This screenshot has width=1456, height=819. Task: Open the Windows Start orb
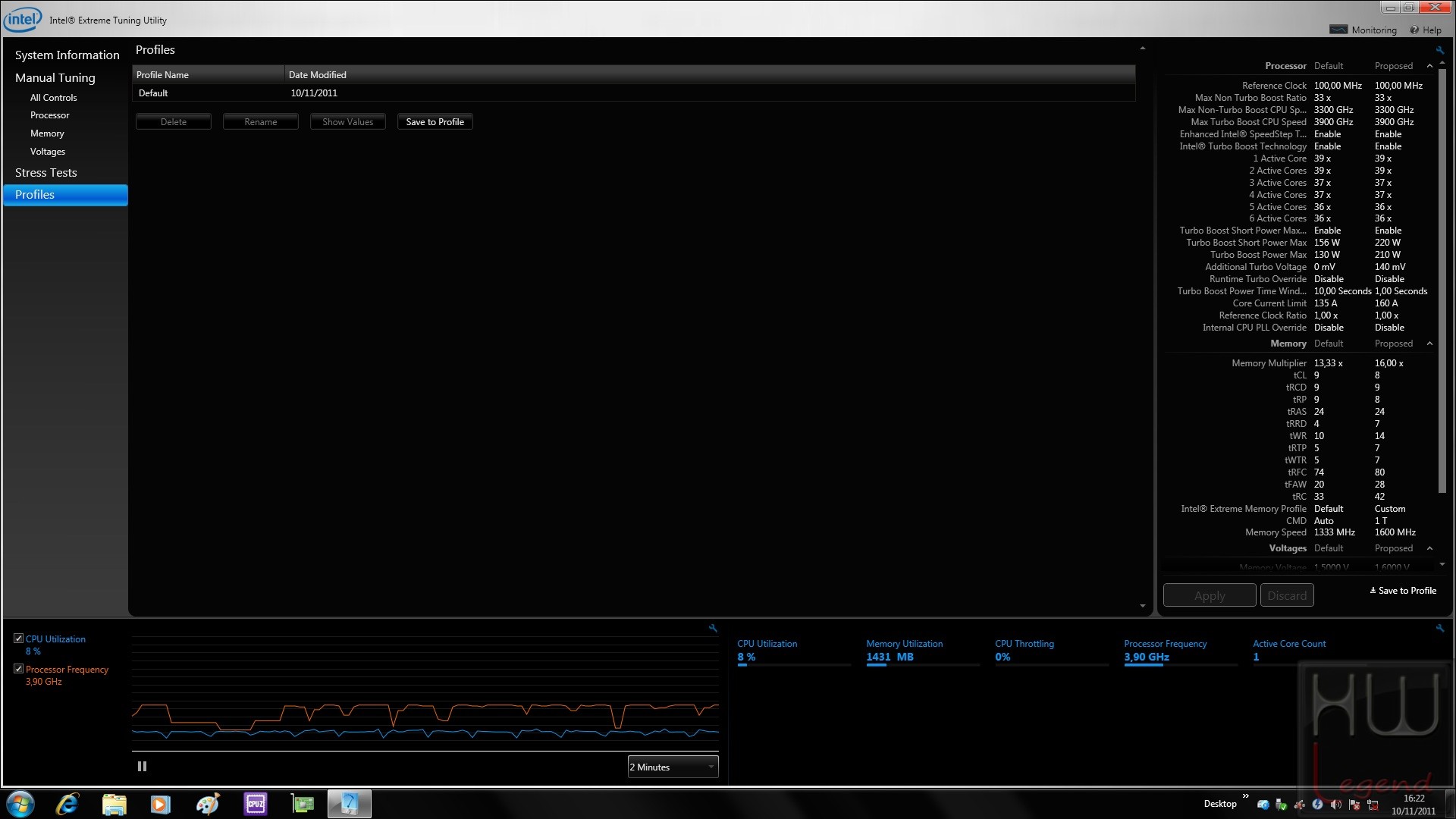coord(20,804)
